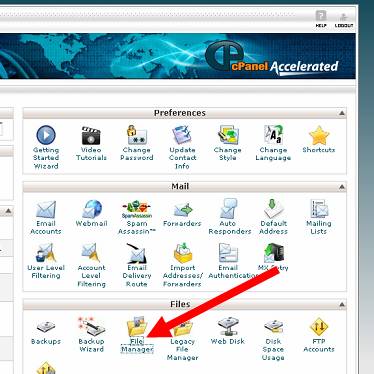Open the Getting Started Wizard icon
Image resolution: width=374 pixels, height=374 pixels.
[x=46, y=135]
